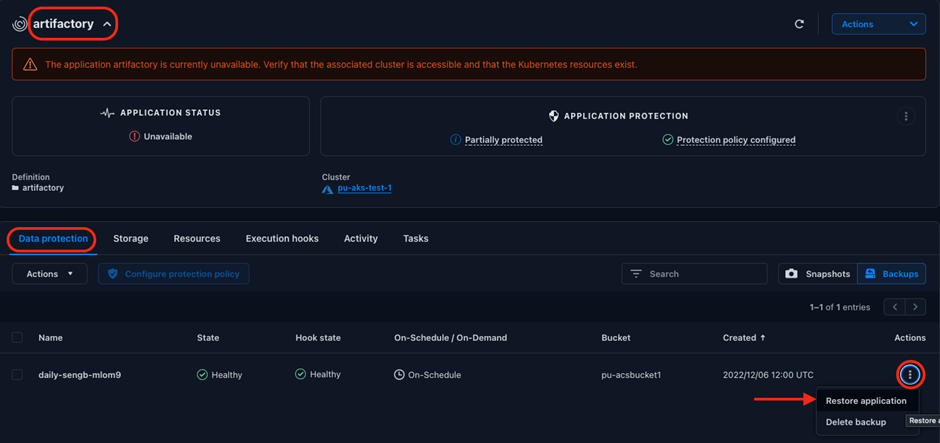This screenshot has width=940, height=443.
Task: Open the Data protection Actions dropdown
Action: (50, 273)
